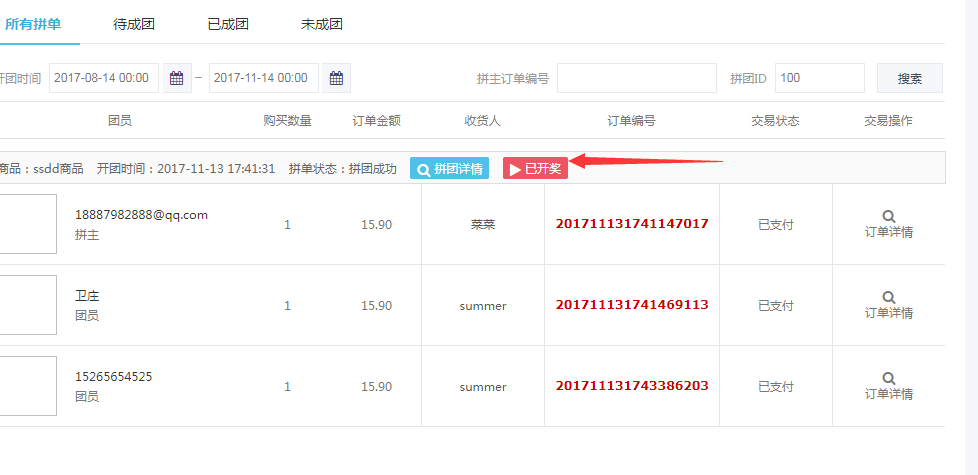
Task: Click the 拼团ID field containing 100
Action: [819, 78]
